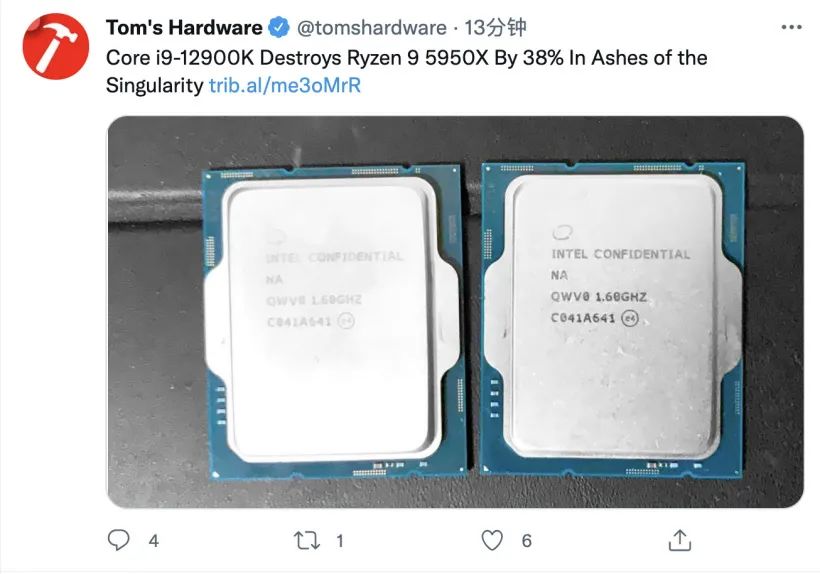Click the retweet count 1
Image resolution: width=820 pixels, height=574 pixels.
pos(340,541)
